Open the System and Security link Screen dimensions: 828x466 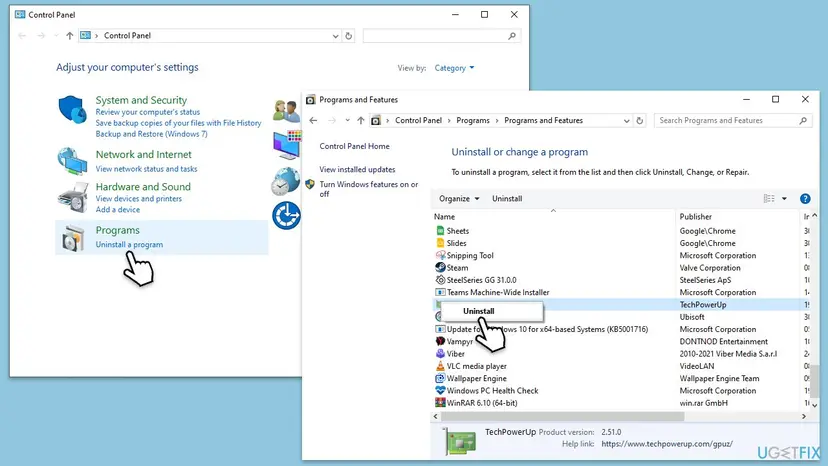141,100
